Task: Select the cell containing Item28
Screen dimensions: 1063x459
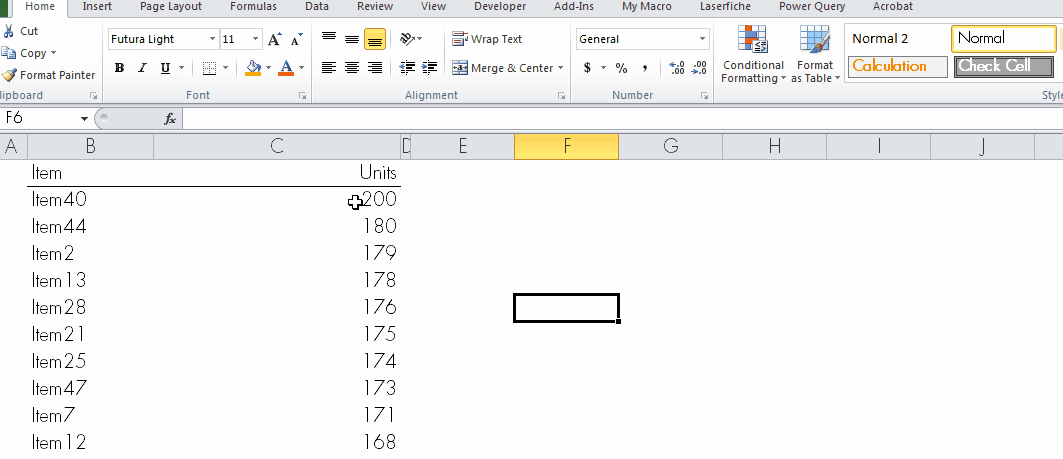Action: coord(90,307)
